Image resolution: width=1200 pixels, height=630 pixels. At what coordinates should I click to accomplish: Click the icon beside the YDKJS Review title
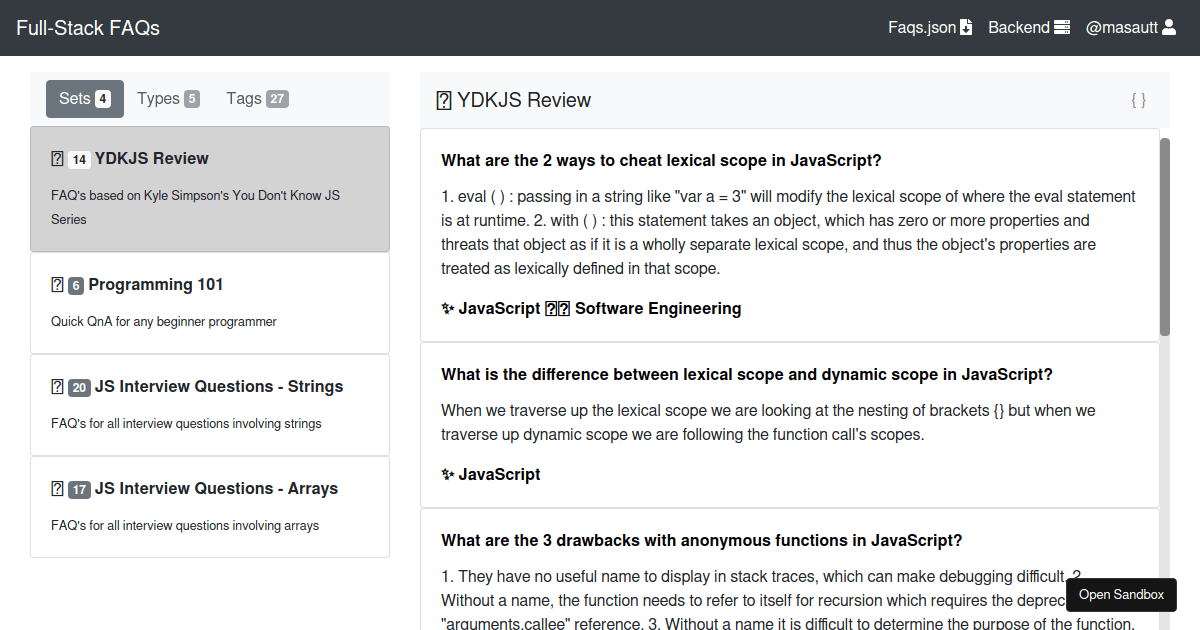[444, 99]
